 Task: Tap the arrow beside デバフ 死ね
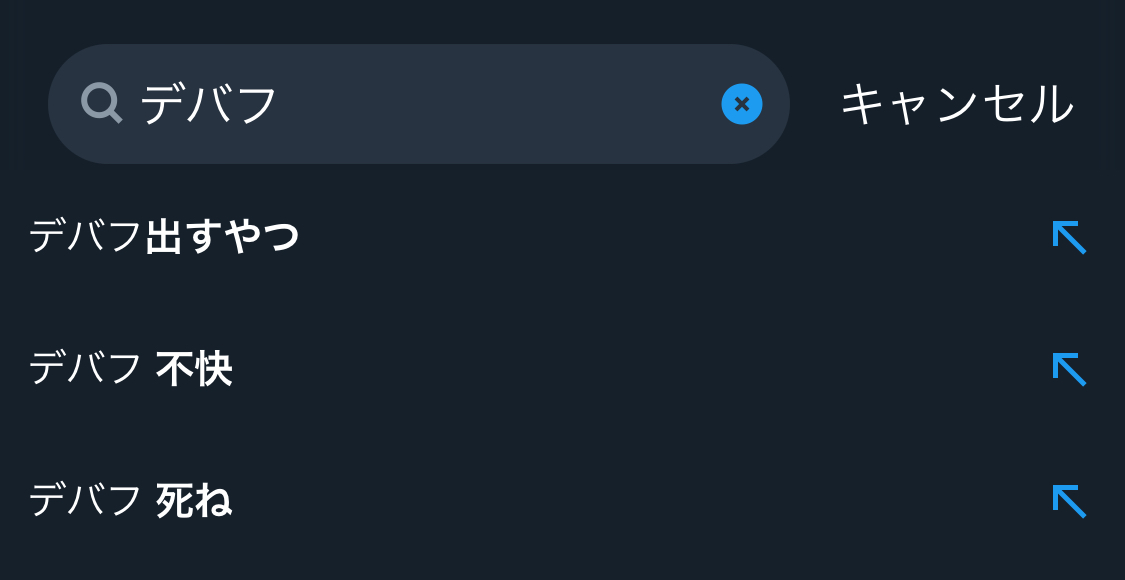(x=1069, y=502)
